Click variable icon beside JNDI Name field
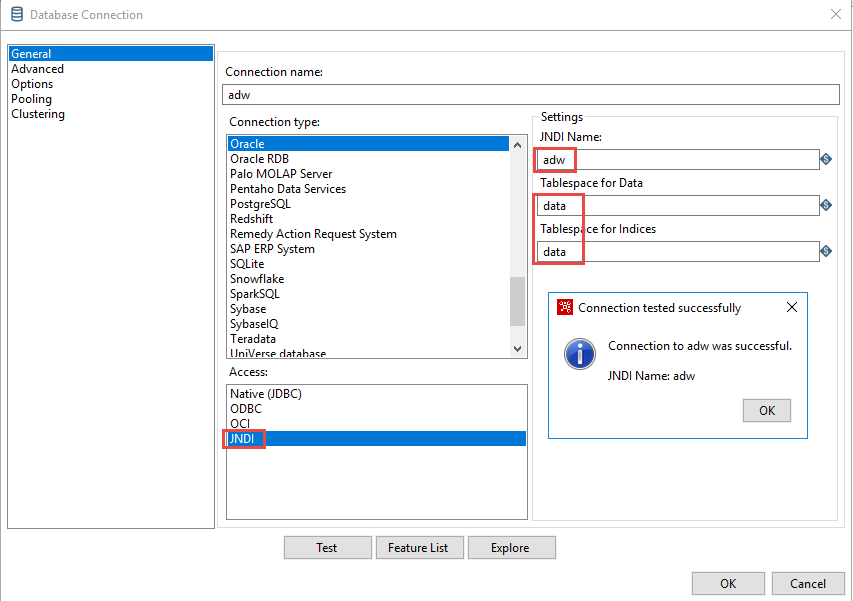 [x=826, y=160]
